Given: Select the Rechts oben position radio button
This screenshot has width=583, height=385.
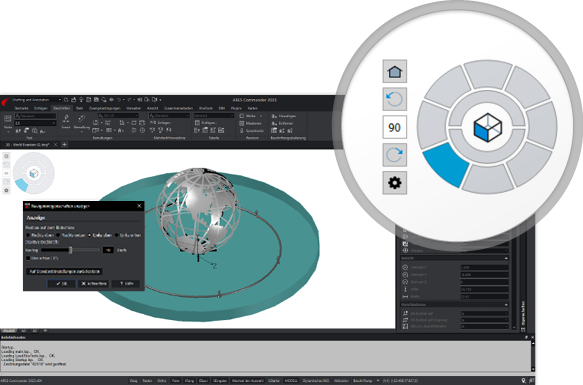Looking at the screenshot, I should click(28, 235).
